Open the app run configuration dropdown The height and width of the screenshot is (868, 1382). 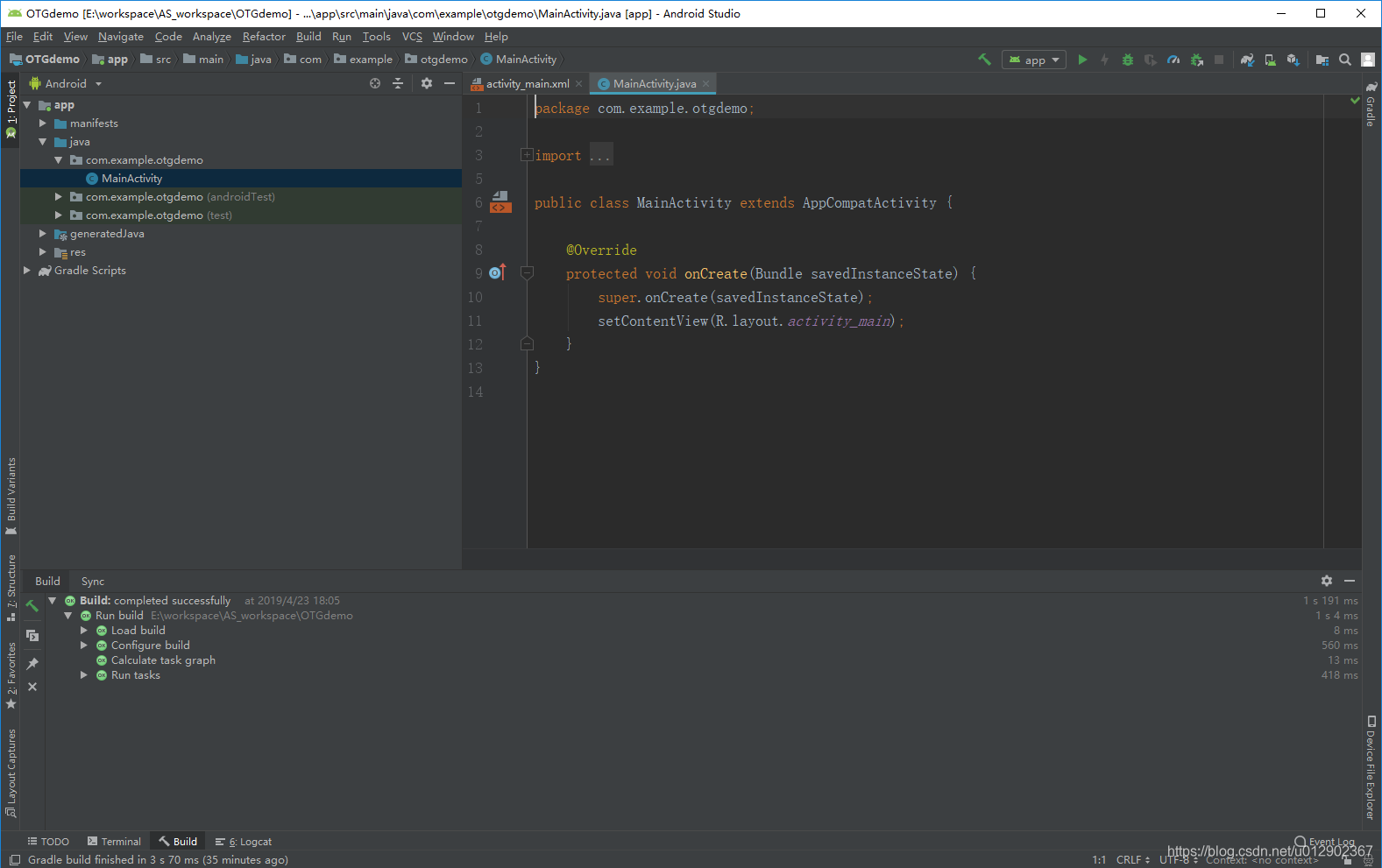pos(1034,60)
